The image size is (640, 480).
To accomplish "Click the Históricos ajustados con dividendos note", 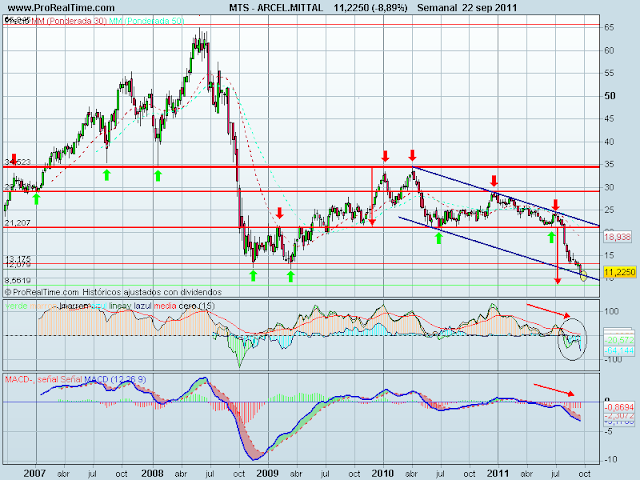I will (152, 292).
